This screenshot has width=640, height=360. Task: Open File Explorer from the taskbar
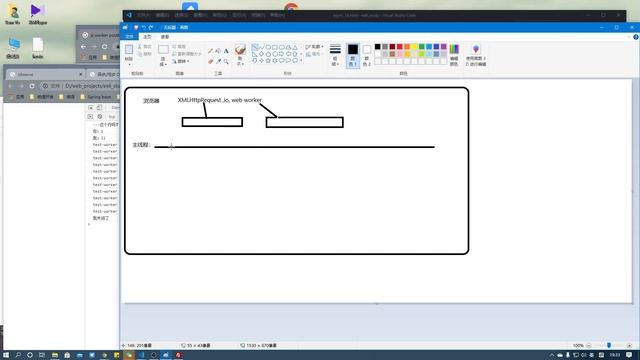pyautogui.click(x=55, y=355)
